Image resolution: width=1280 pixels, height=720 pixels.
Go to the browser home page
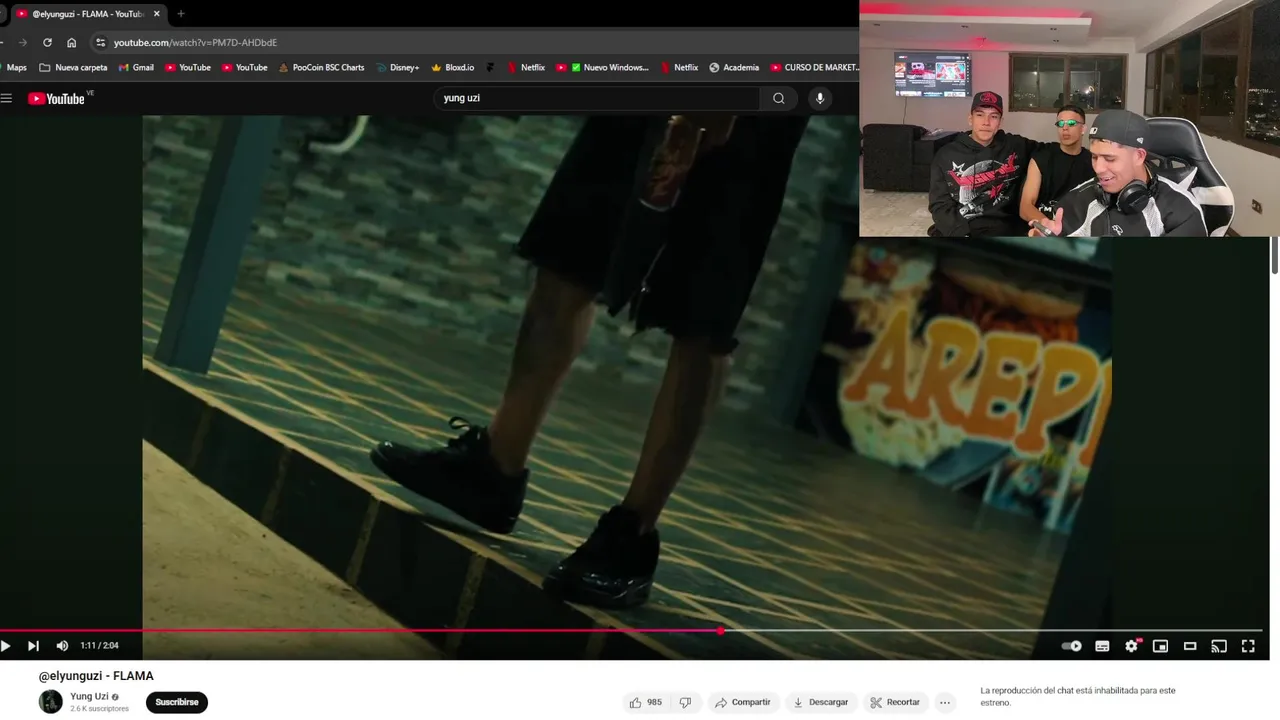tap(71, 42)
